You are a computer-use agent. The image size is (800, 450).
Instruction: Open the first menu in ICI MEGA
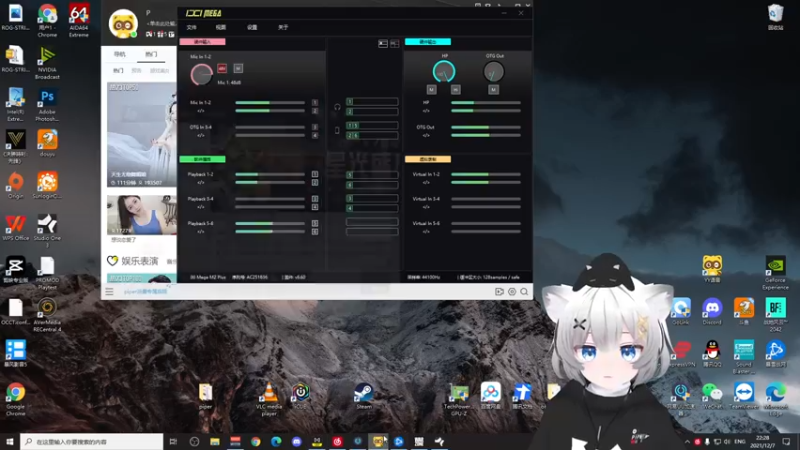click(191, 28)
